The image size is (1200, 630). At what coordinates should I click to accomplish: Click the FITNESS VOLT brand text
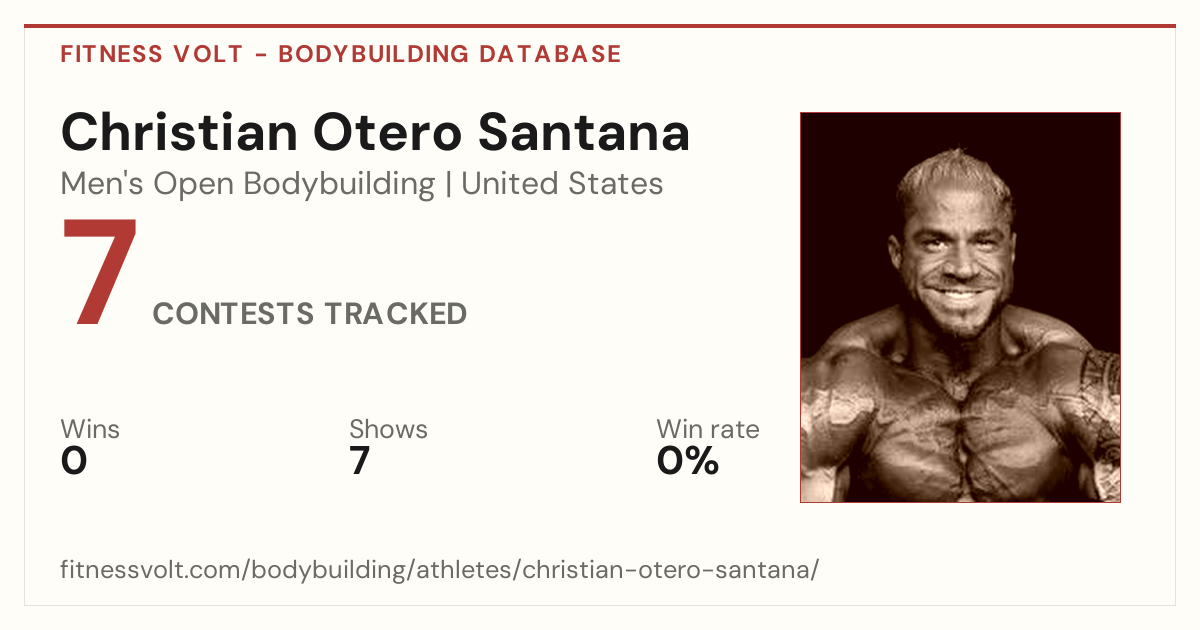tap(151, 54)
